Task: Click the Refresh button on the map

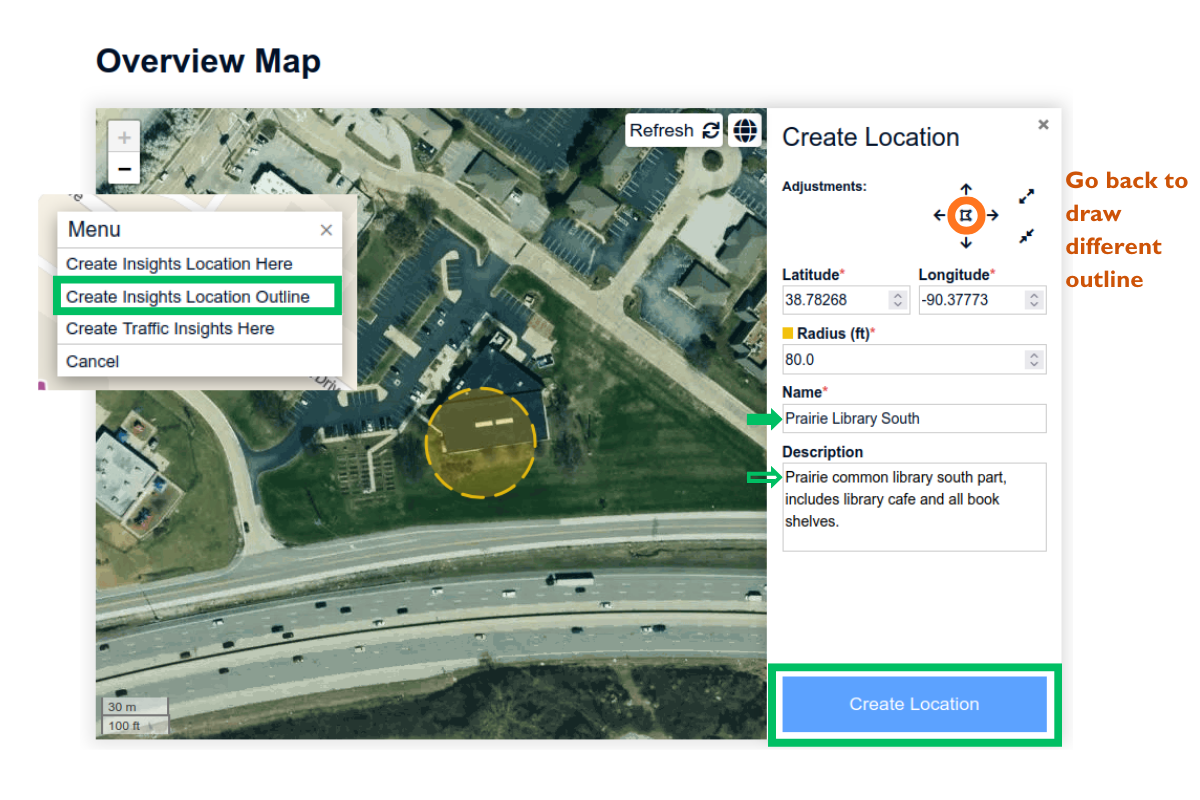Action: pos(674,130)
